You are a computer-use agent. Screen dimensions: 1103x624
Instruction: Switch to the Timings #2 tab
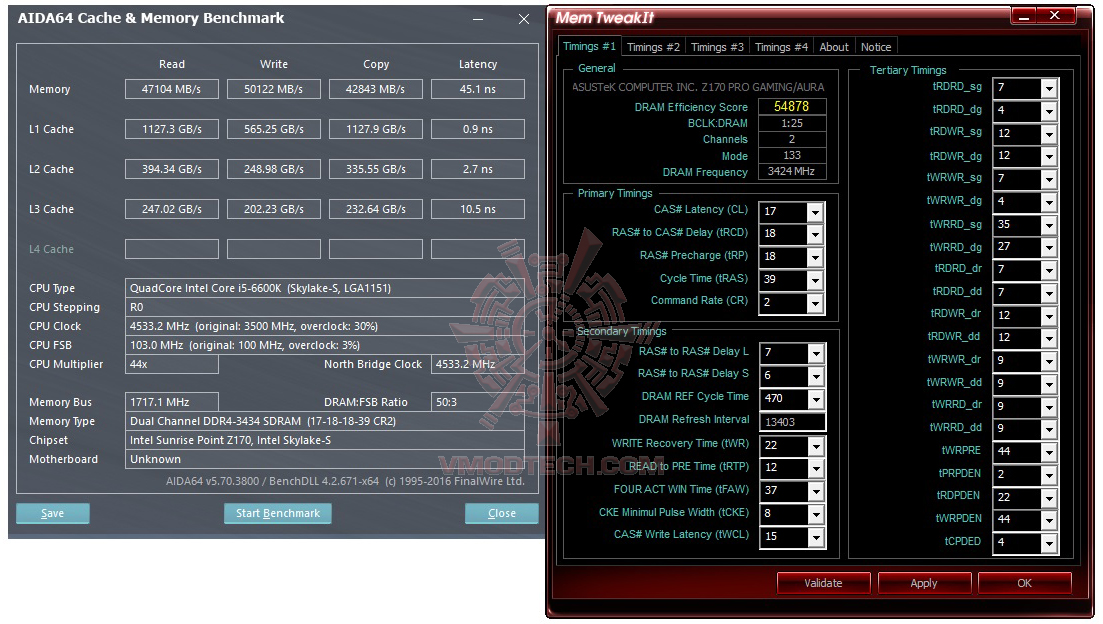point(653,46)
